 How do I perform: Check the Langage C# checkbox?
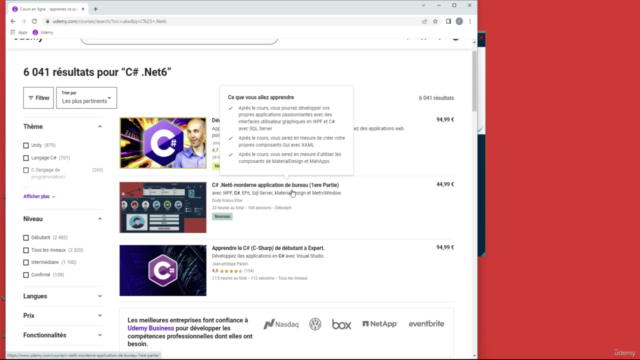[x=26, y=158]
